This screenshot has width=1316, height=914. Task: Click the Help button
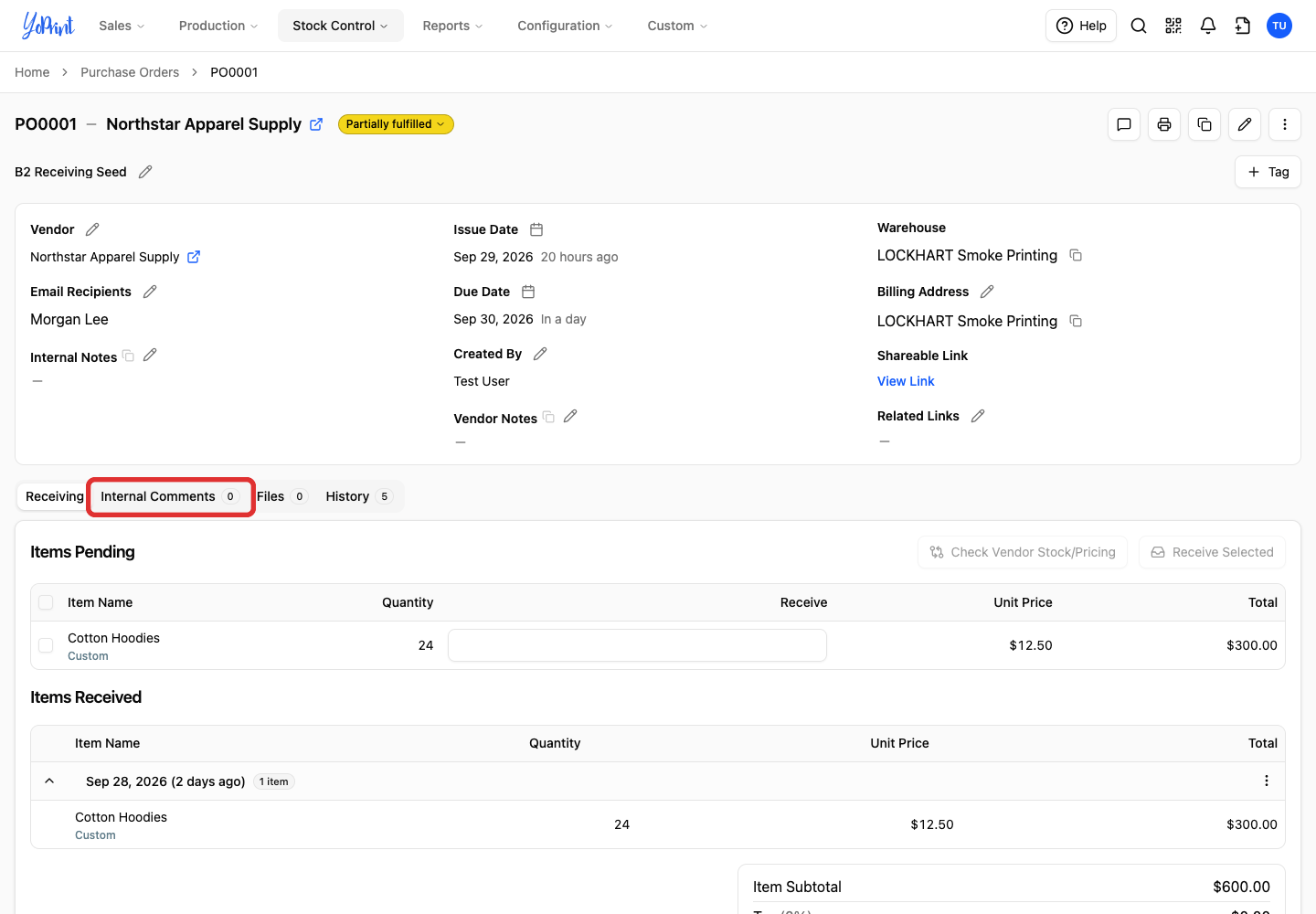pos(1081,26)
